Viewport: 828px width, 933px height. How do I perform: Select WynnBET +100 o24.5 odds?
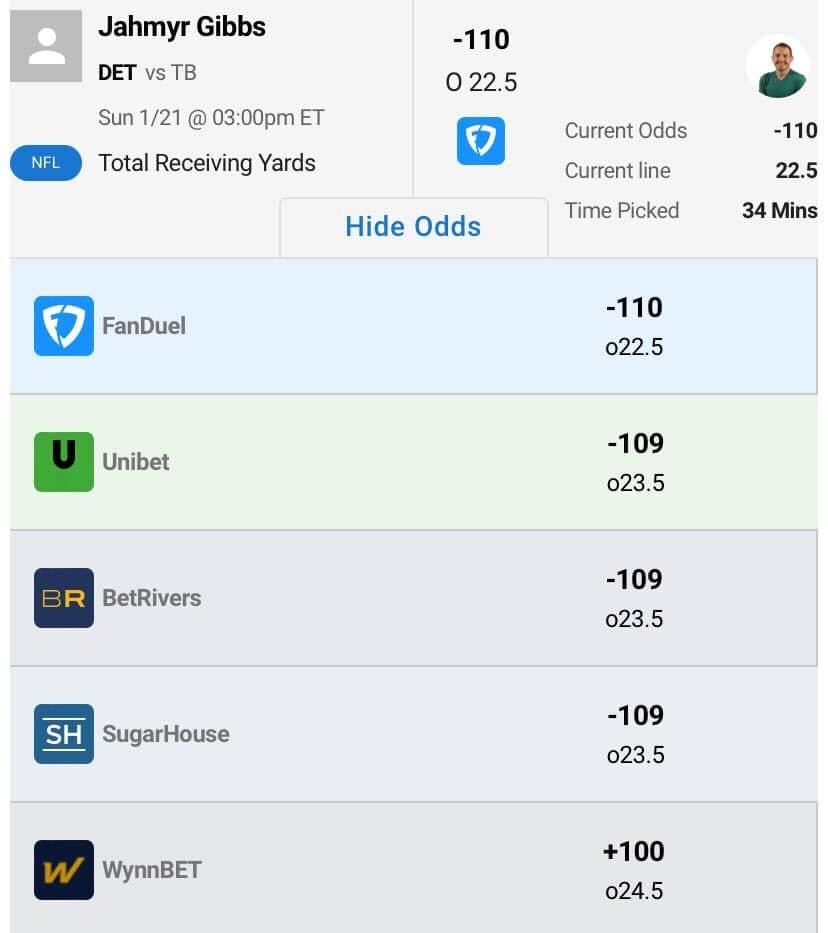coord(634,870)
